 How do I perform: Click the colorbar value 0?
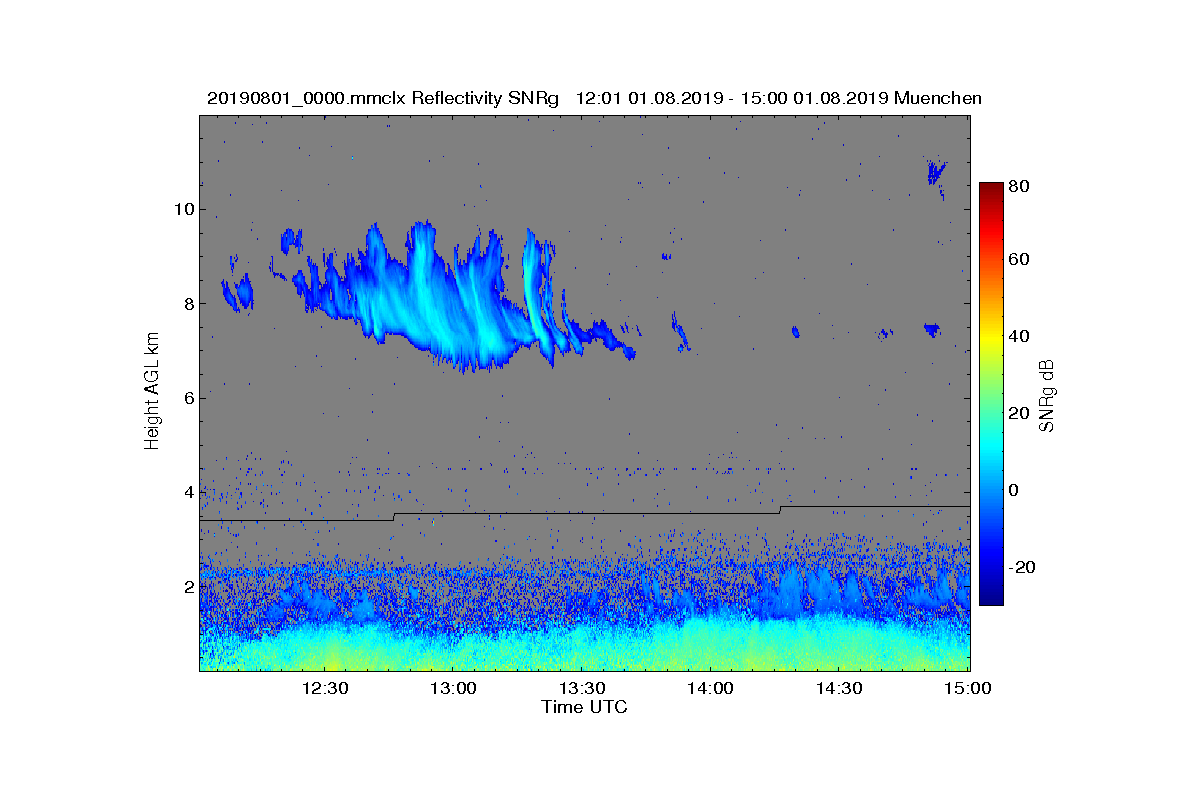(x=1014, y=490)
